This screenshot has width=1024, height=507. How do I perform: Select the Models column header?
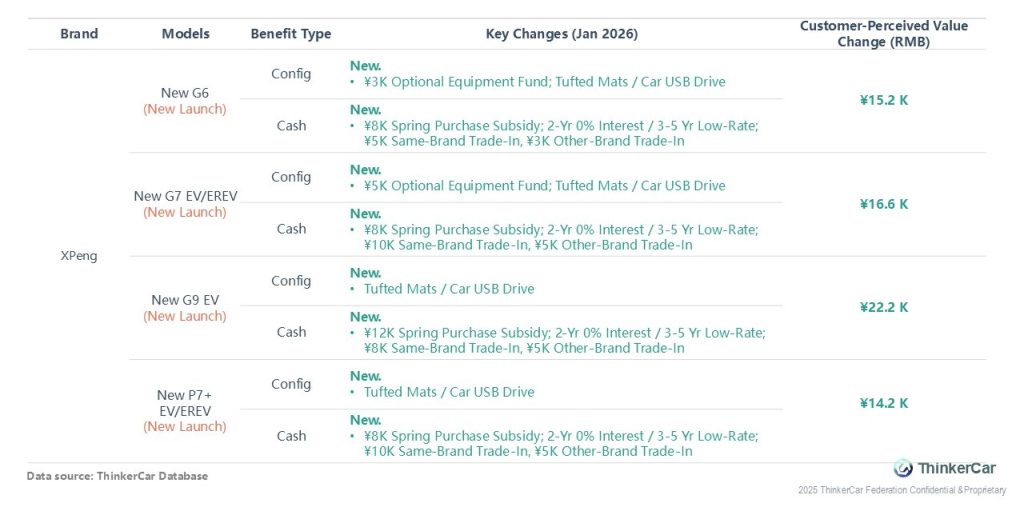pyautogui.click(x=186, y=34)
